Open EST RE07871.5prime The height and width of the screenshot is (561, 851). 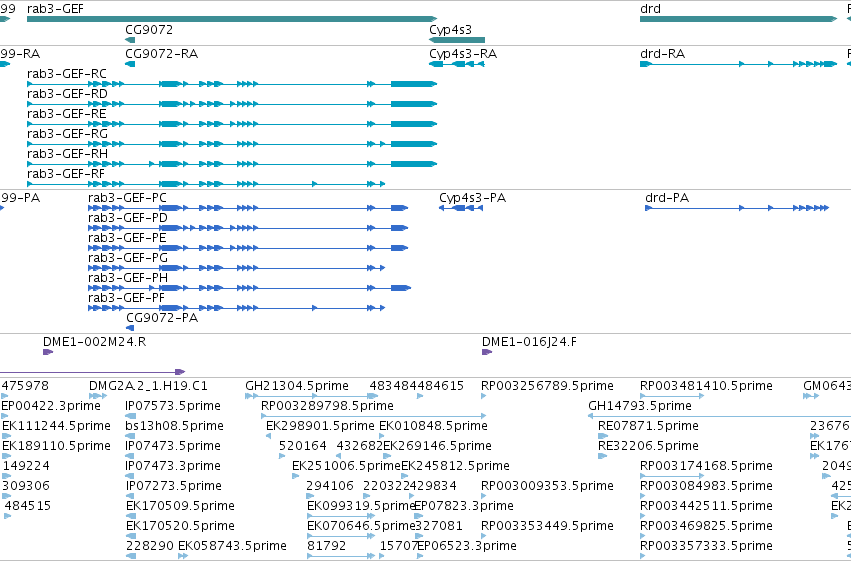coord(648,426)
